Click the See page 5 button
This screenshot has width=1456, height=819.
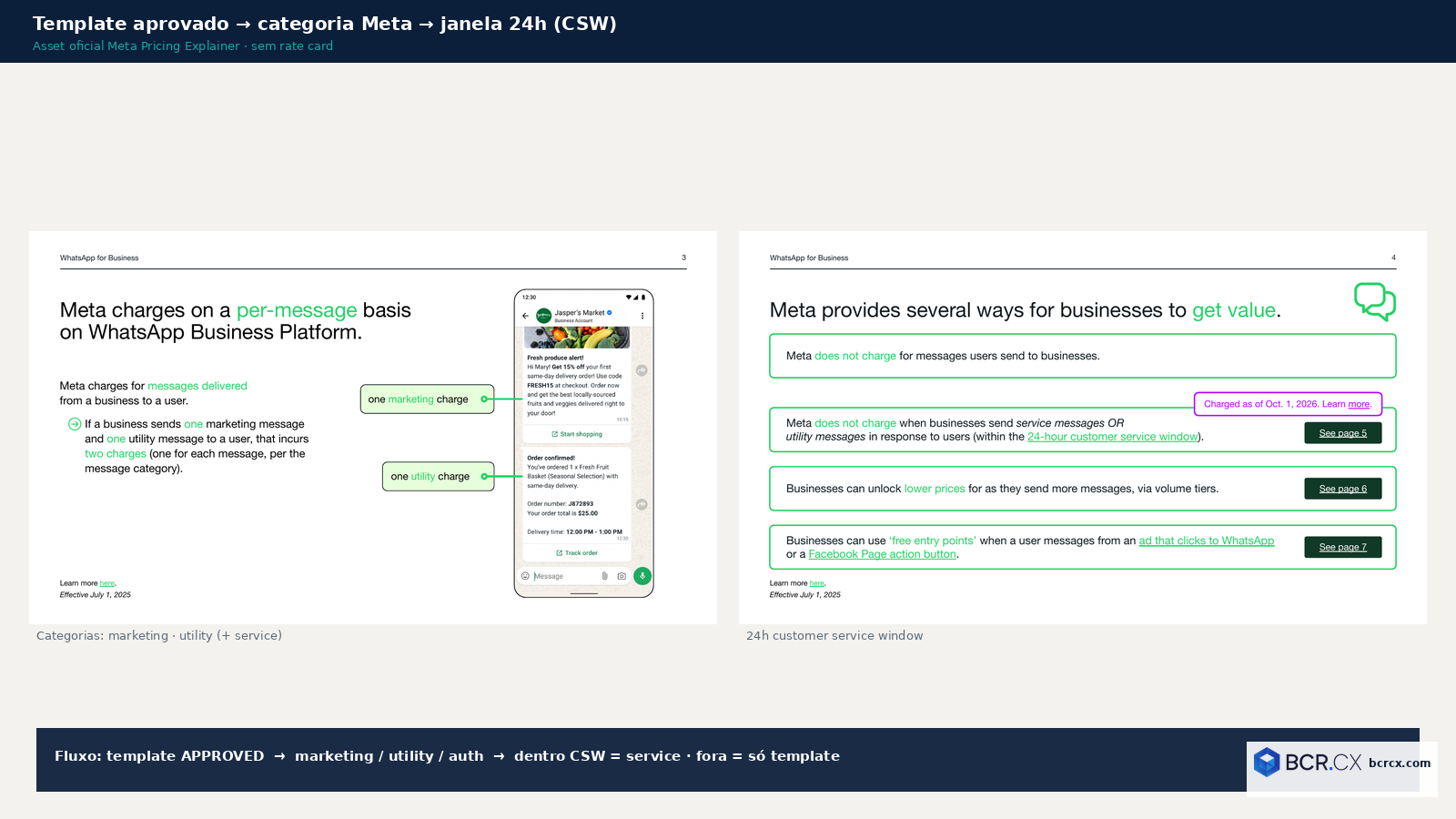click(x=1343, y=433)
